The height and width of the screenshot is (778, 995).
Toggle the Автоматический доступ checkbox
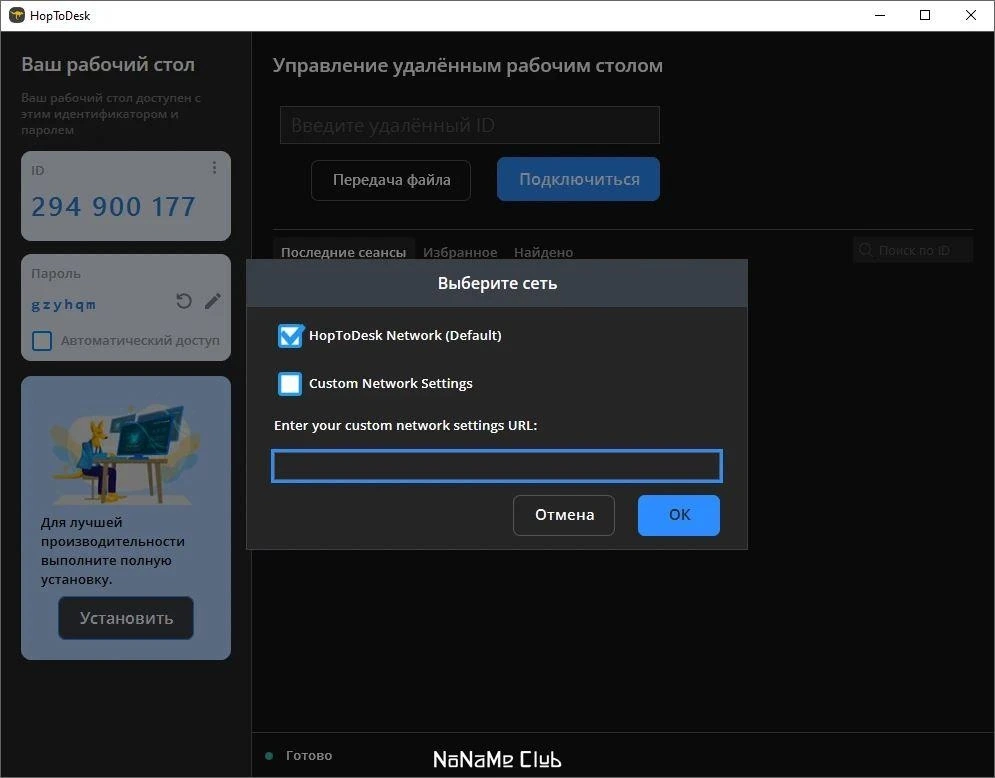point(42,341)
